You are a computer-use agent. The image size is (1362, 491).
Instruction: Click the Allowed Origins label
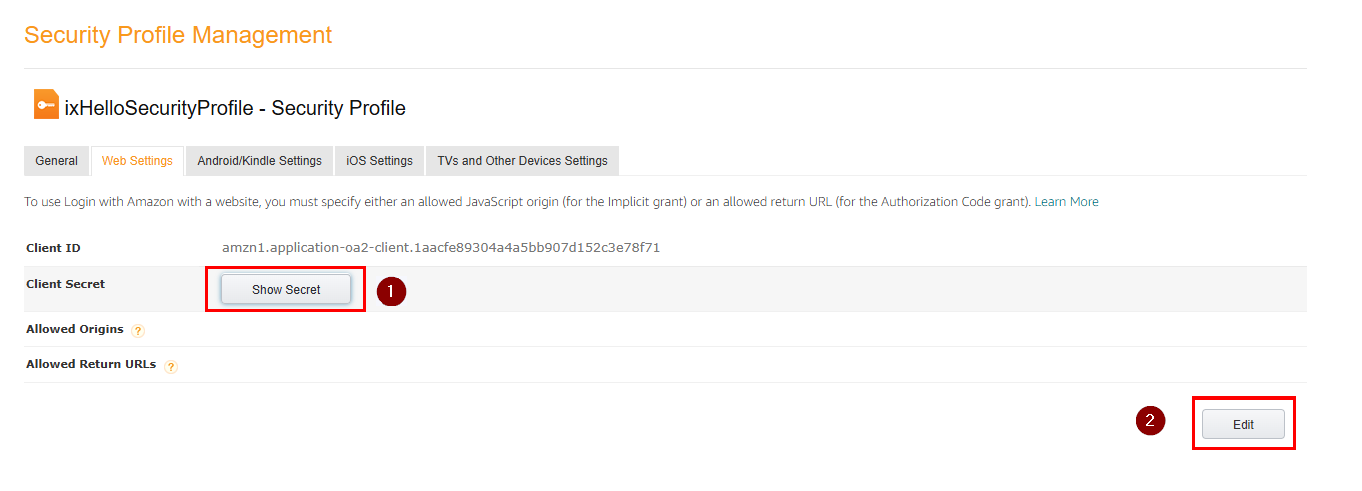tap(75, 329)
